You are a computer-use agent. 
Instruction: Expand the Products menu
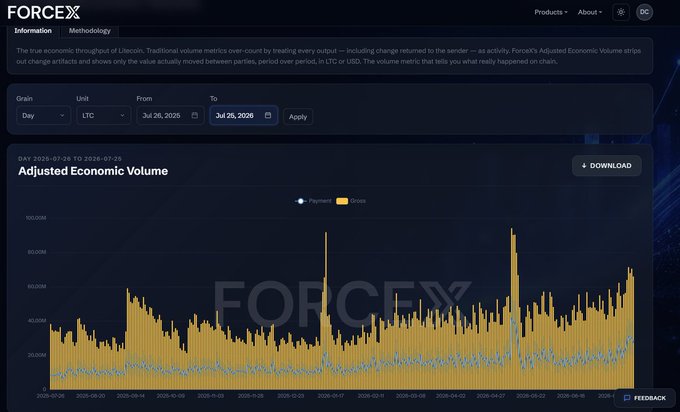pyautogui.click(x=551, y=12)
